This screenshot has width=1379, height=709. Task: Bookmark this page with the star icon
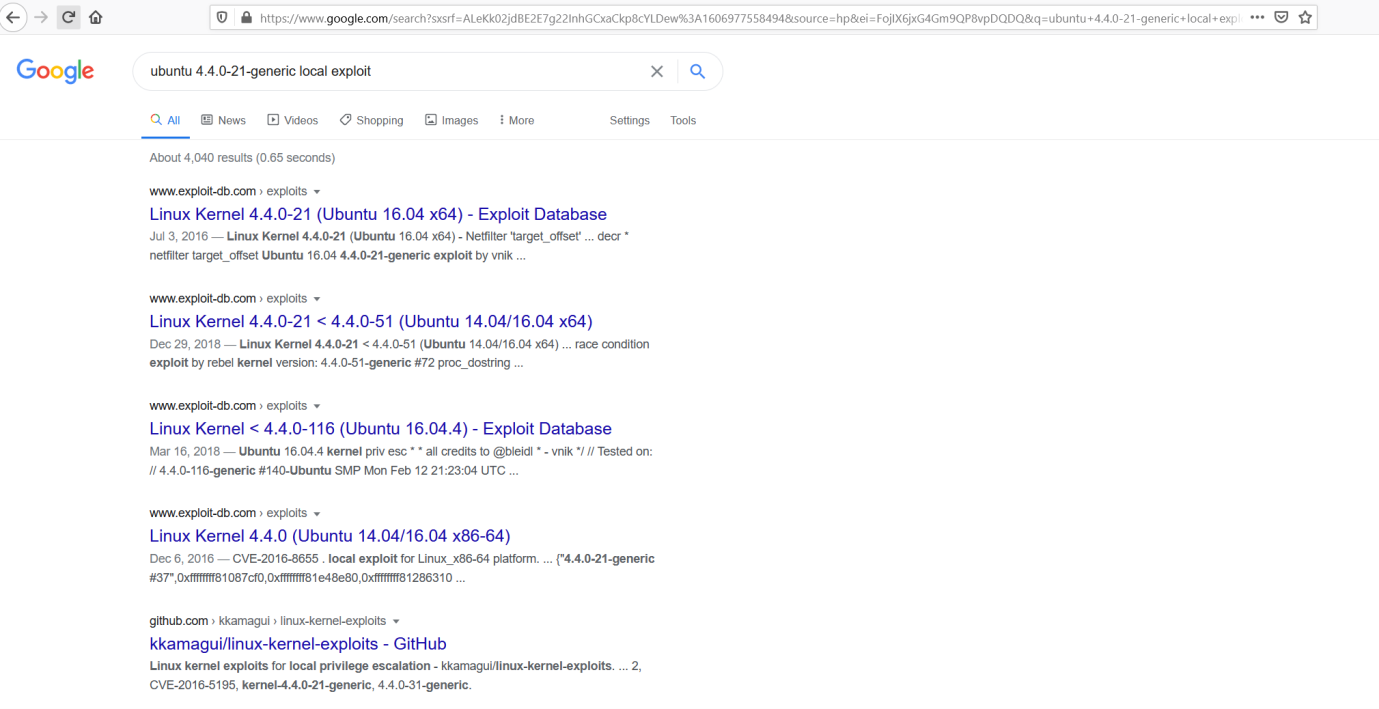[1305, 17]
